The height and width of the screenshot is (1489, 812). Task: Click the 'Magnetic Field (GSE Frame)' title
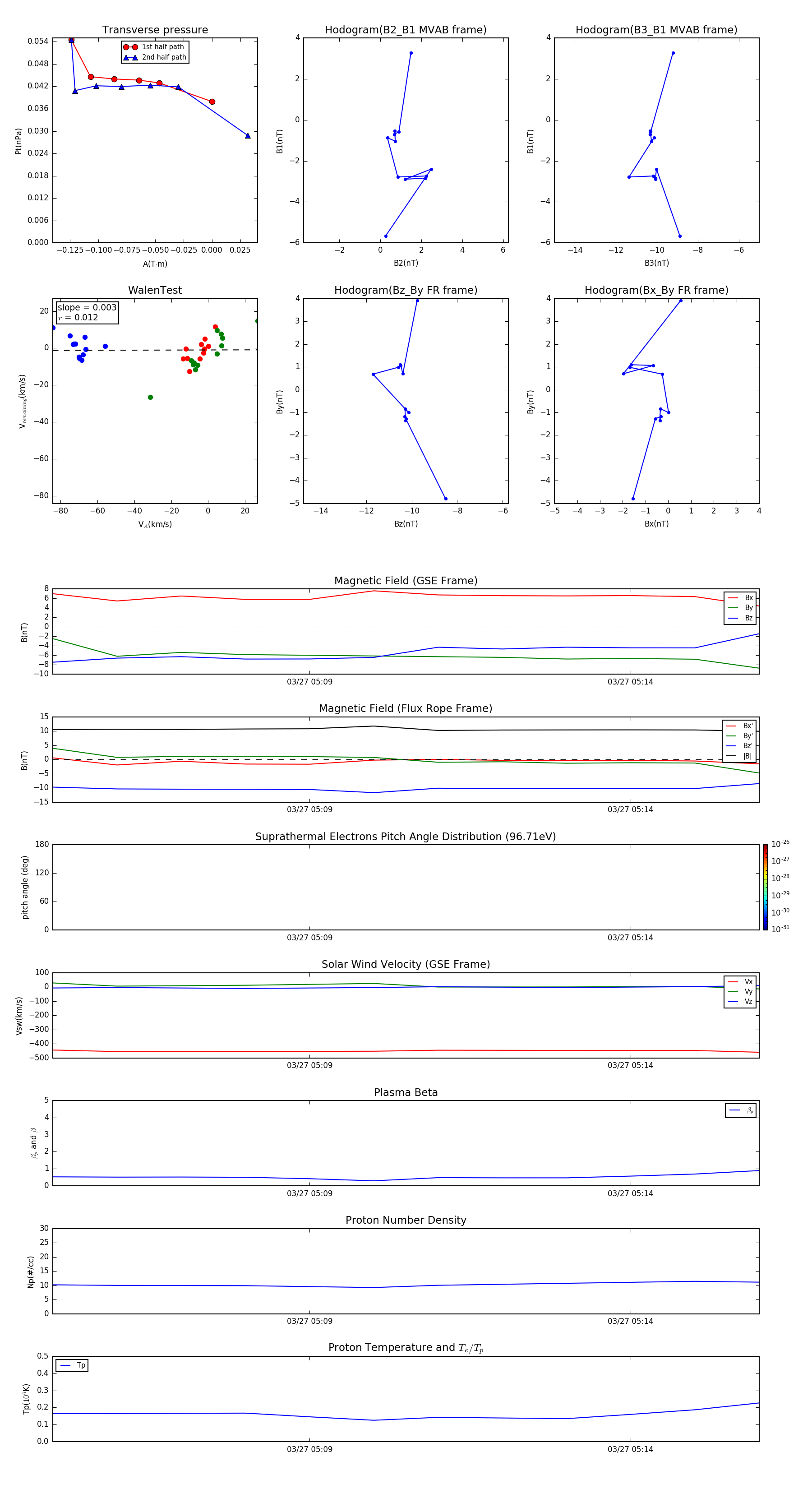[406, 581]
